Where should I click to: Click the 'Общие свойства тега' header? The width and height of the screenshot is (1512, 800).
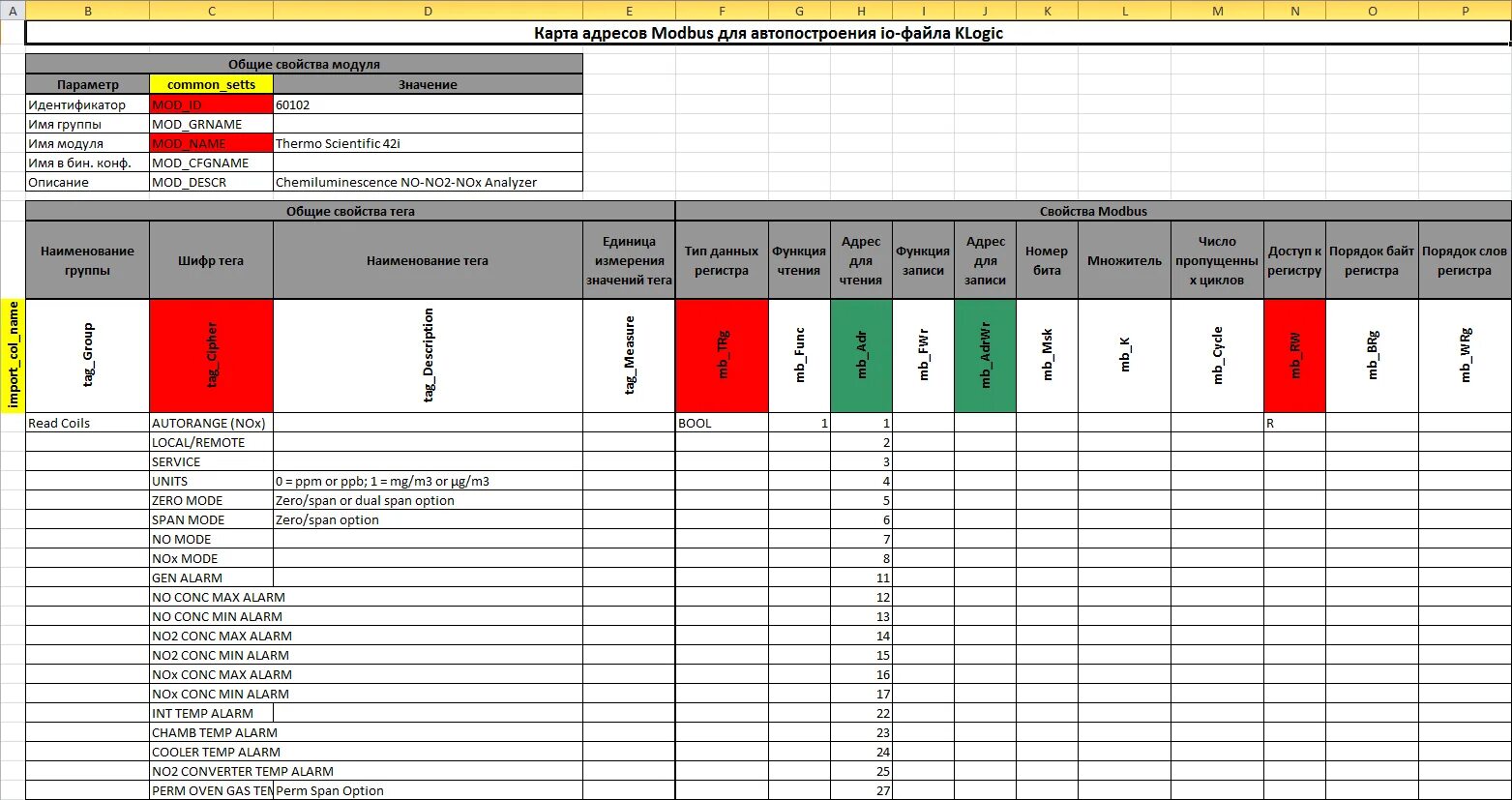tap(351, 211)
